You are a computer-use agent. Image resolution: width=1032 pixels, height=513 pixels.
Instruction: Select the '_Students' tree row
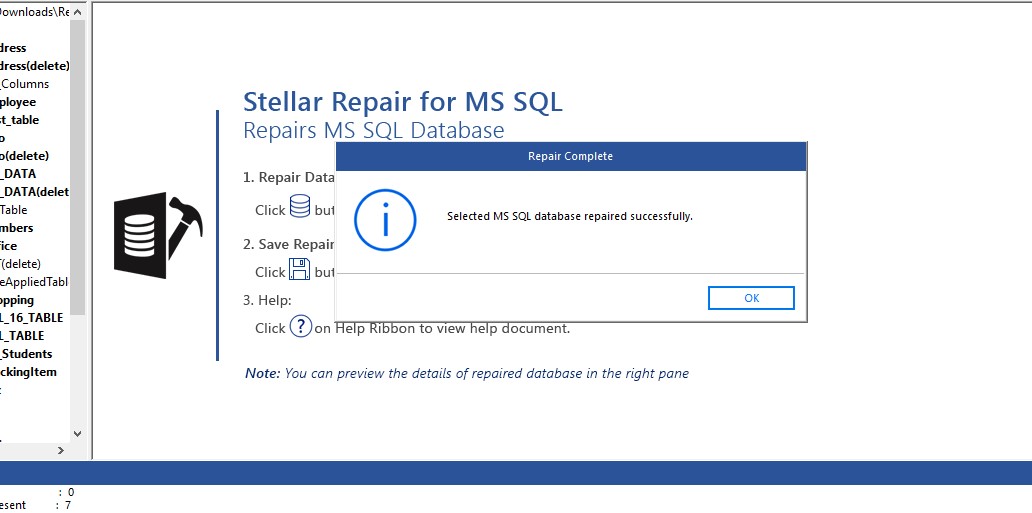coord(26,354)
